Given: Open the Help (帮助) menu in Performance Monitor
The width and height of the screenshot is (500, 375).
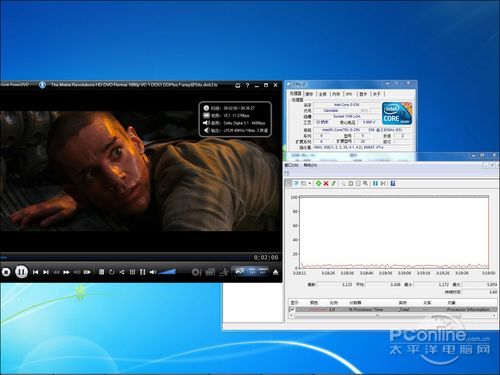Looking at the screenshot, I should (310, 165).
